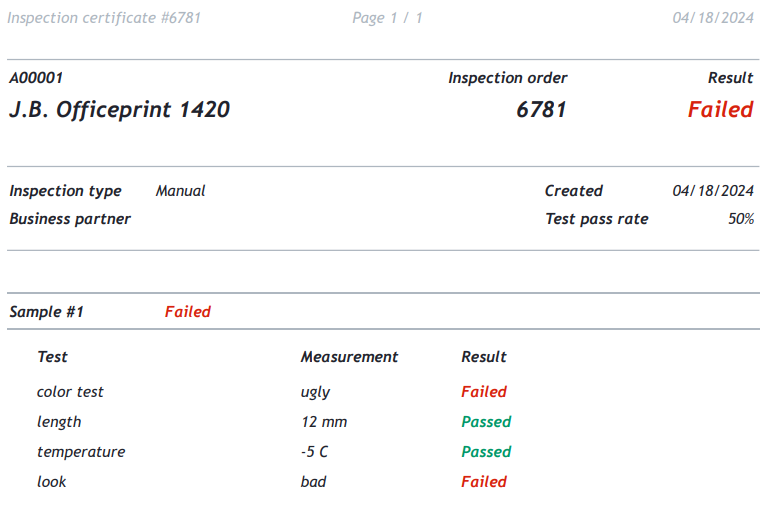Image resolution: width=766 pixels, height=505 pixels.
Task: Click the 50% test pass rate
Action: point(741,218)
